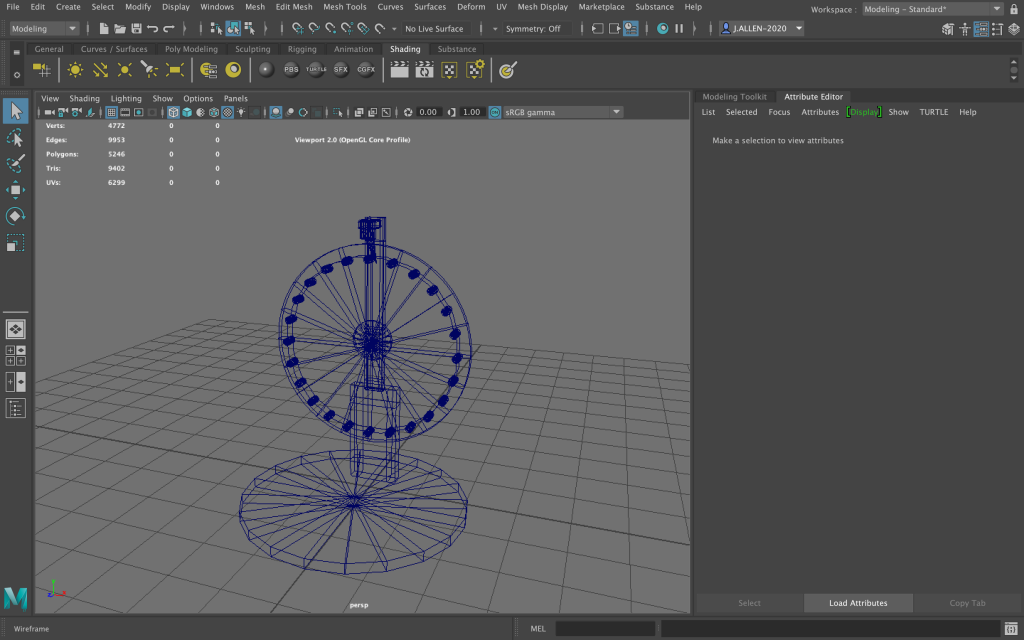Choose the Paint Selection tool

(16, 163)
